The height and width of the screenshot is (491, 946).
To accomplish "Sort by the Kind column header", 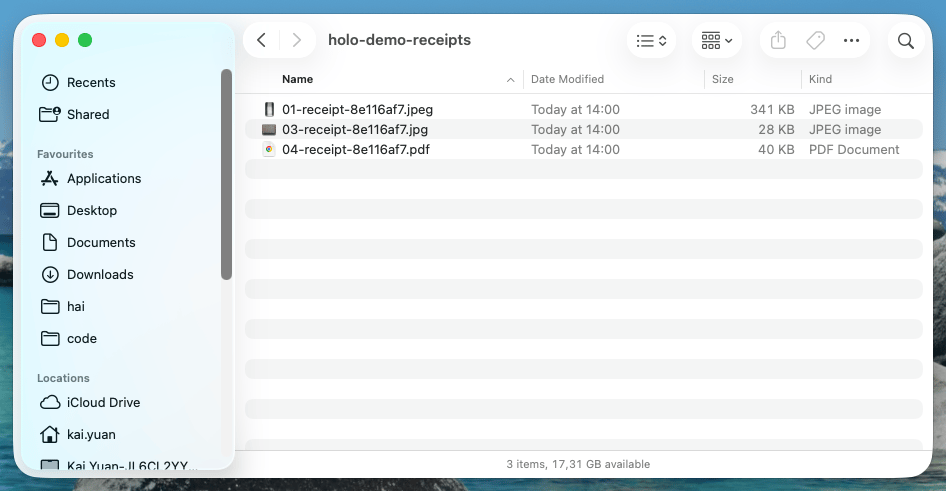I will tap(820, 79).
